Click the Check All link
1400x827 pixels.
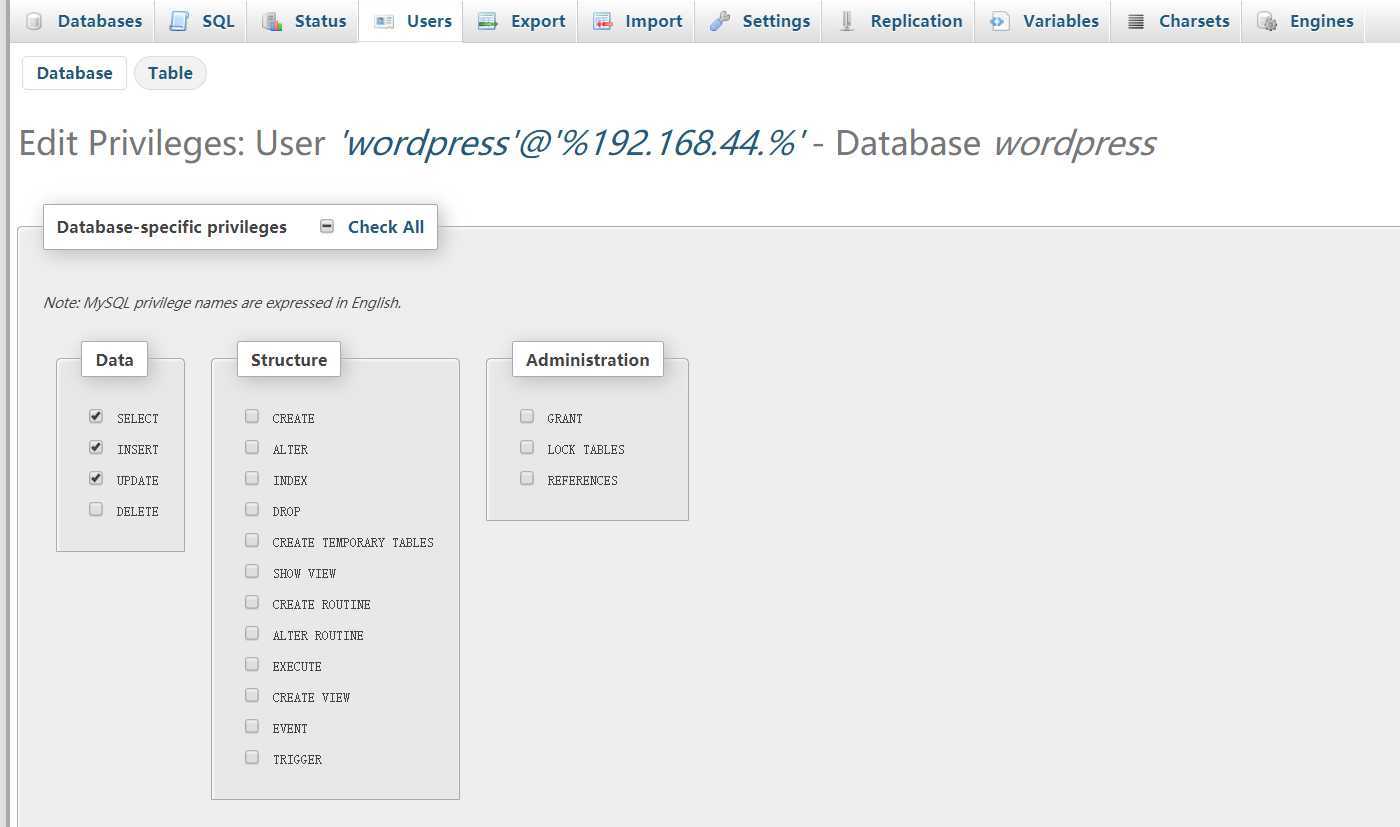(x=386, y=227)
